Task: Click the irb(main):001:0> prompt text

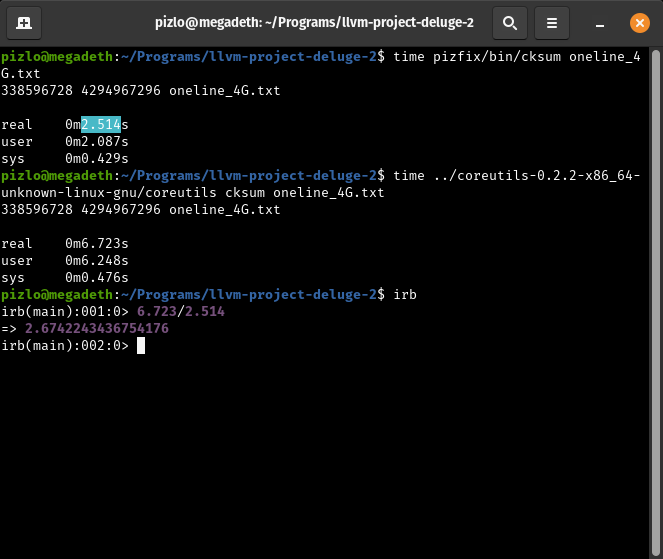Action: click(x=65, y=312)
